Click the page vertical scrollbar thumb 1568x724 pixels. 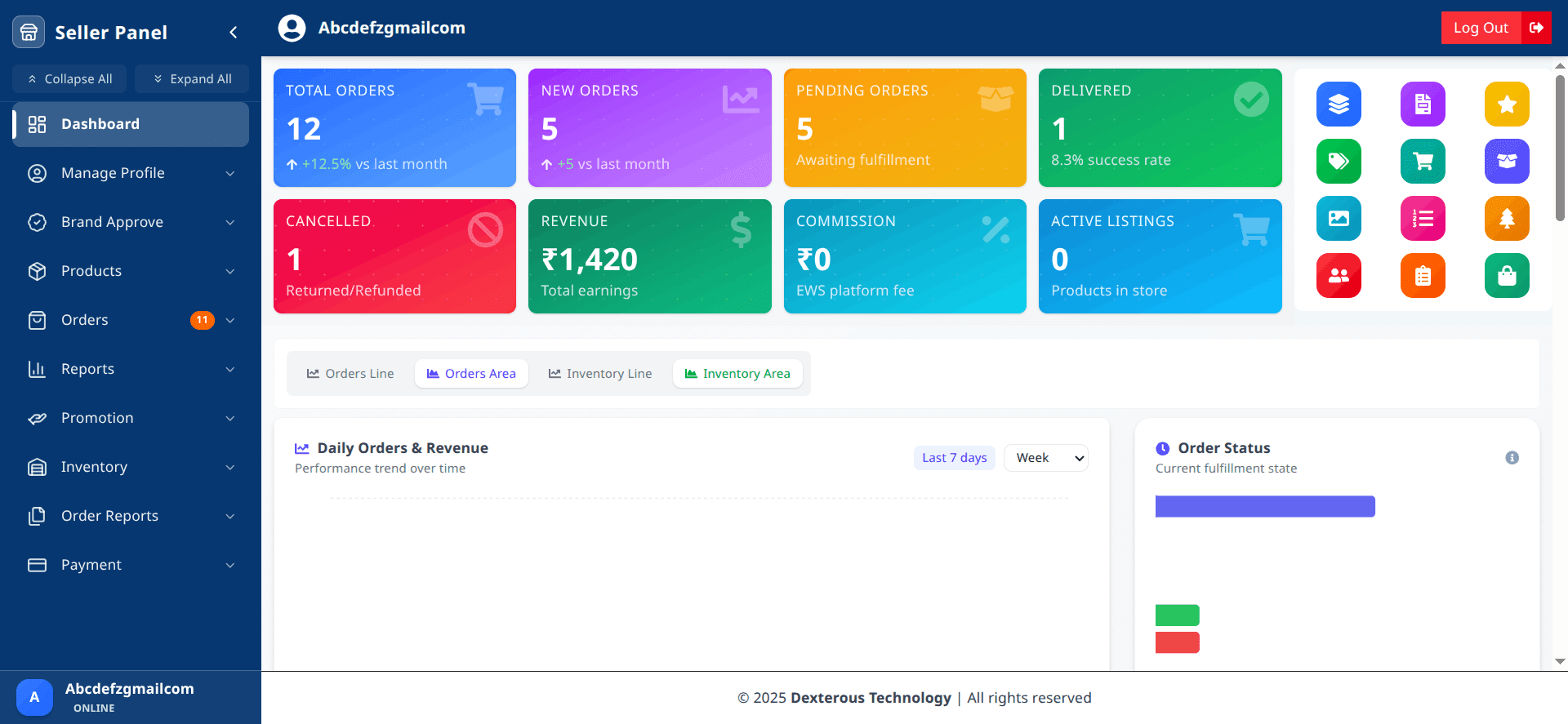point(1560,148)
